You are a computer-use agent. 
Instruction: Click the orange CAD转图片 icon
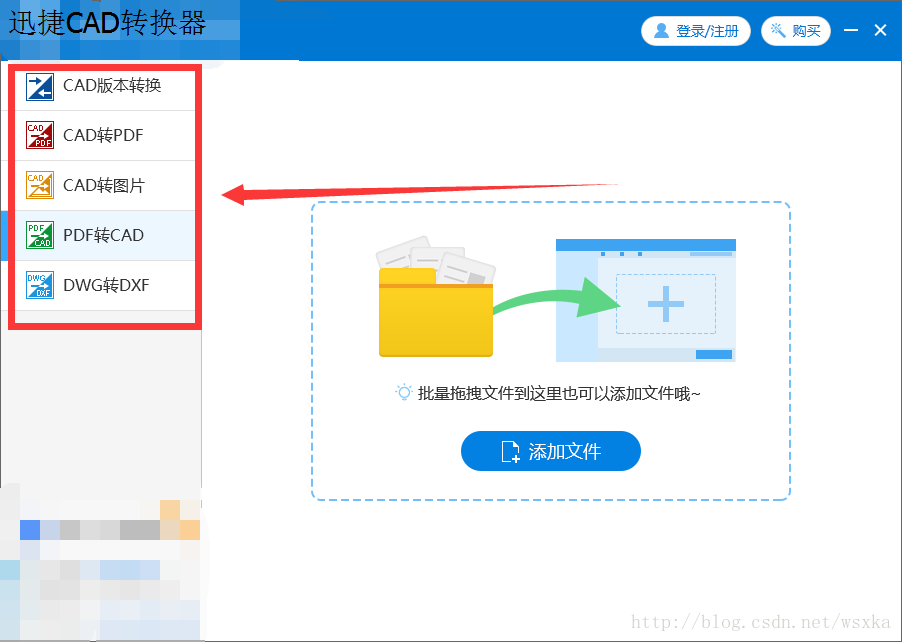40,185
